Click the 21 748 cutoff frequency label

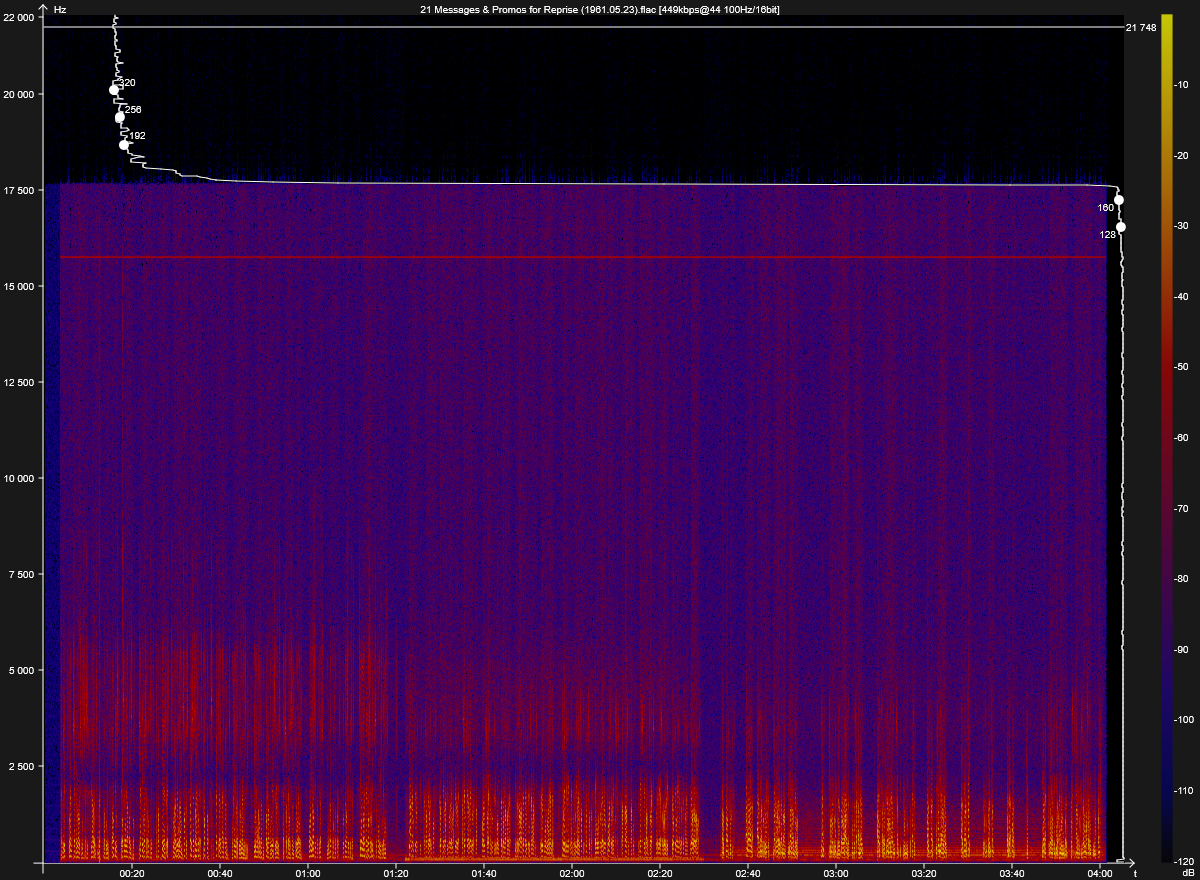1141,28
